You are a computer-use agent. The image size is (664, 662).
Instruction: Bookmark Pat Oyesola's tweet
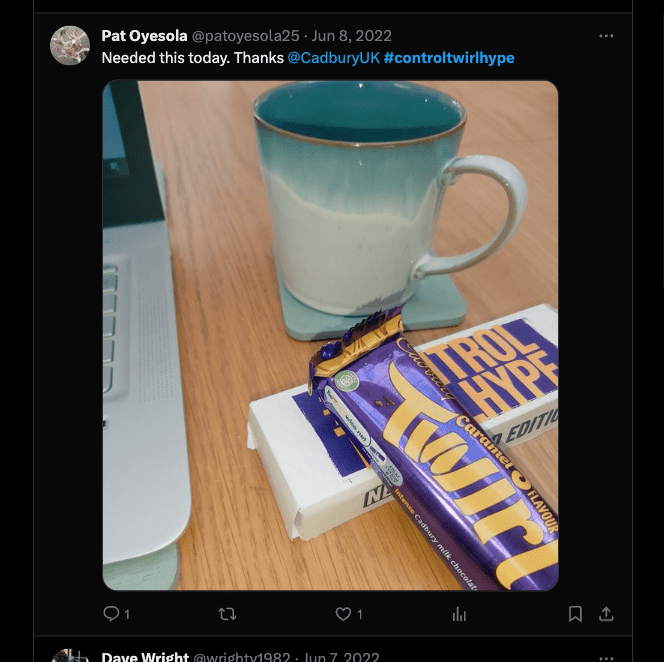pos(575,613)
